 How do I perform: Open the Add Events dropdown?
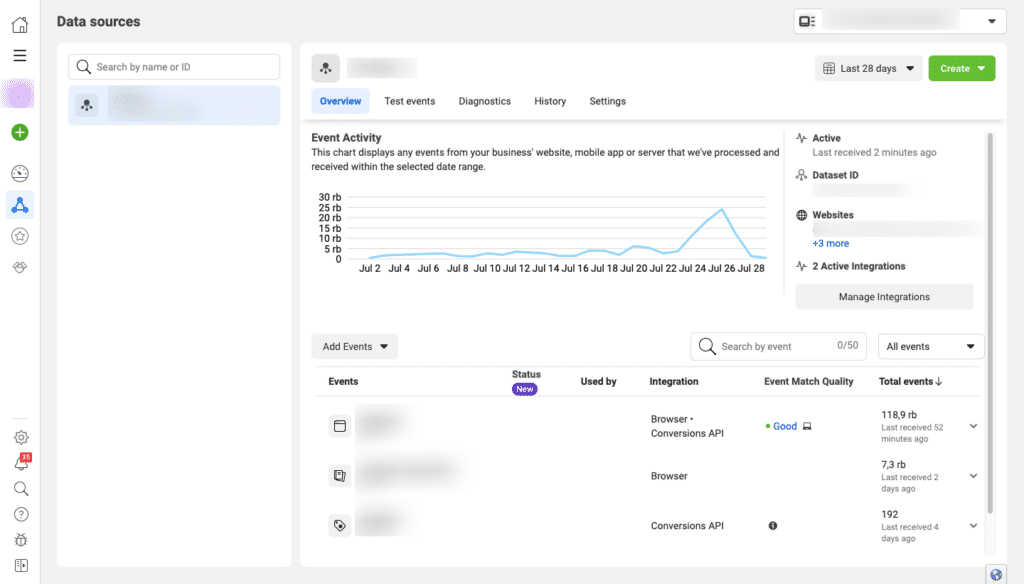coord(355,347)
